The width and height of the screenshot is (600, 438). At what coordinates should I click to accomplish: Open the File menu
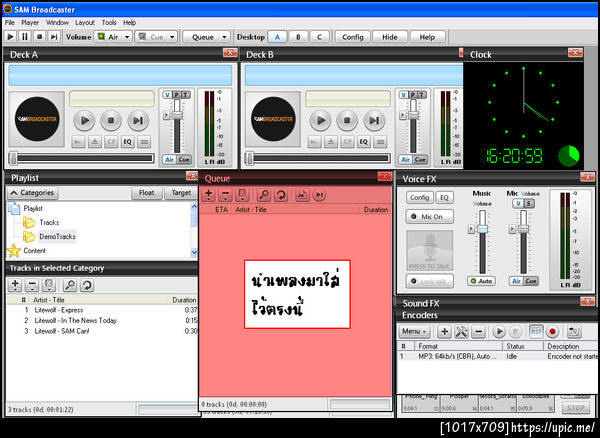(10, 23)
